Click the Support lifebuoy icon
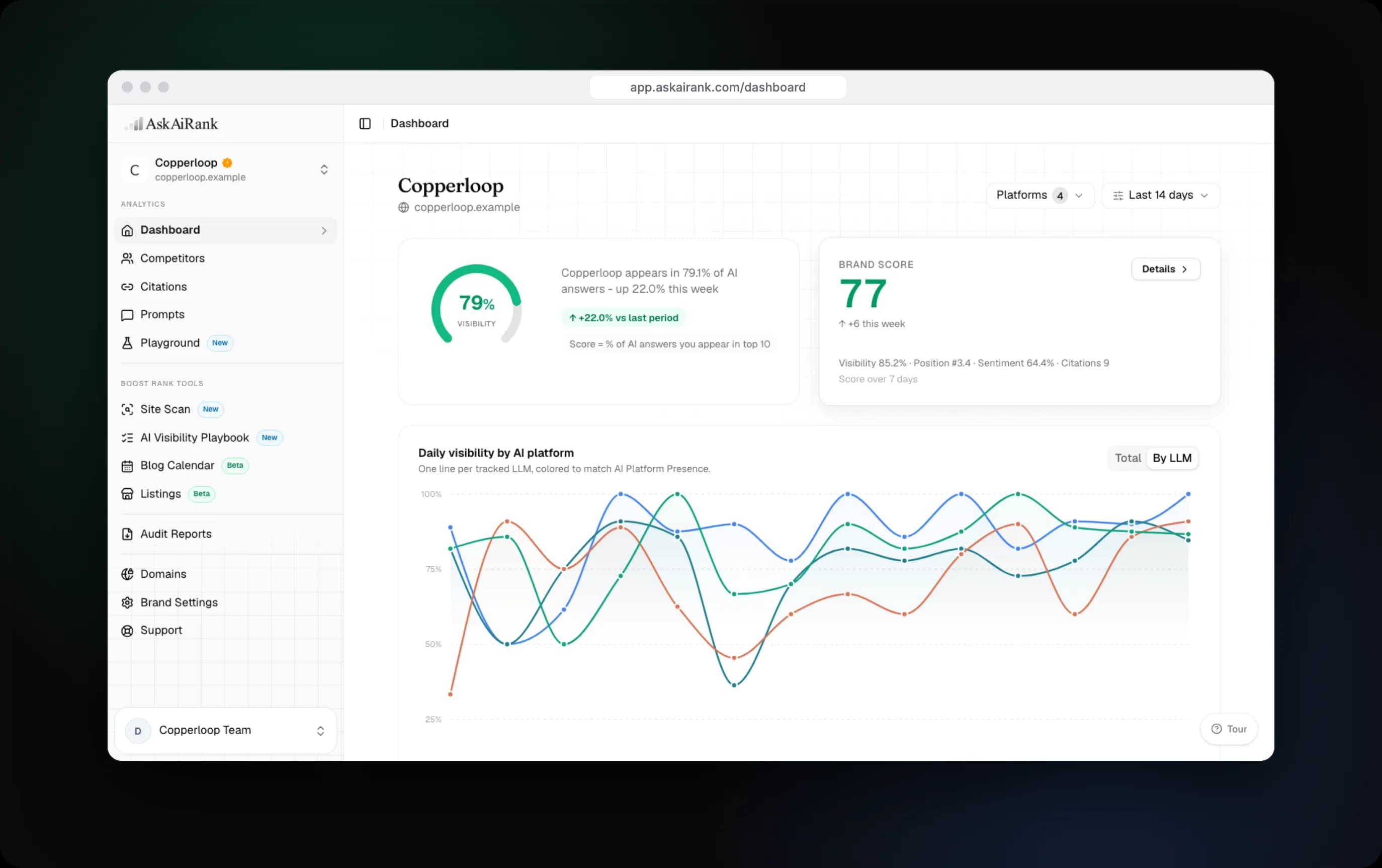 pos(127,630)
